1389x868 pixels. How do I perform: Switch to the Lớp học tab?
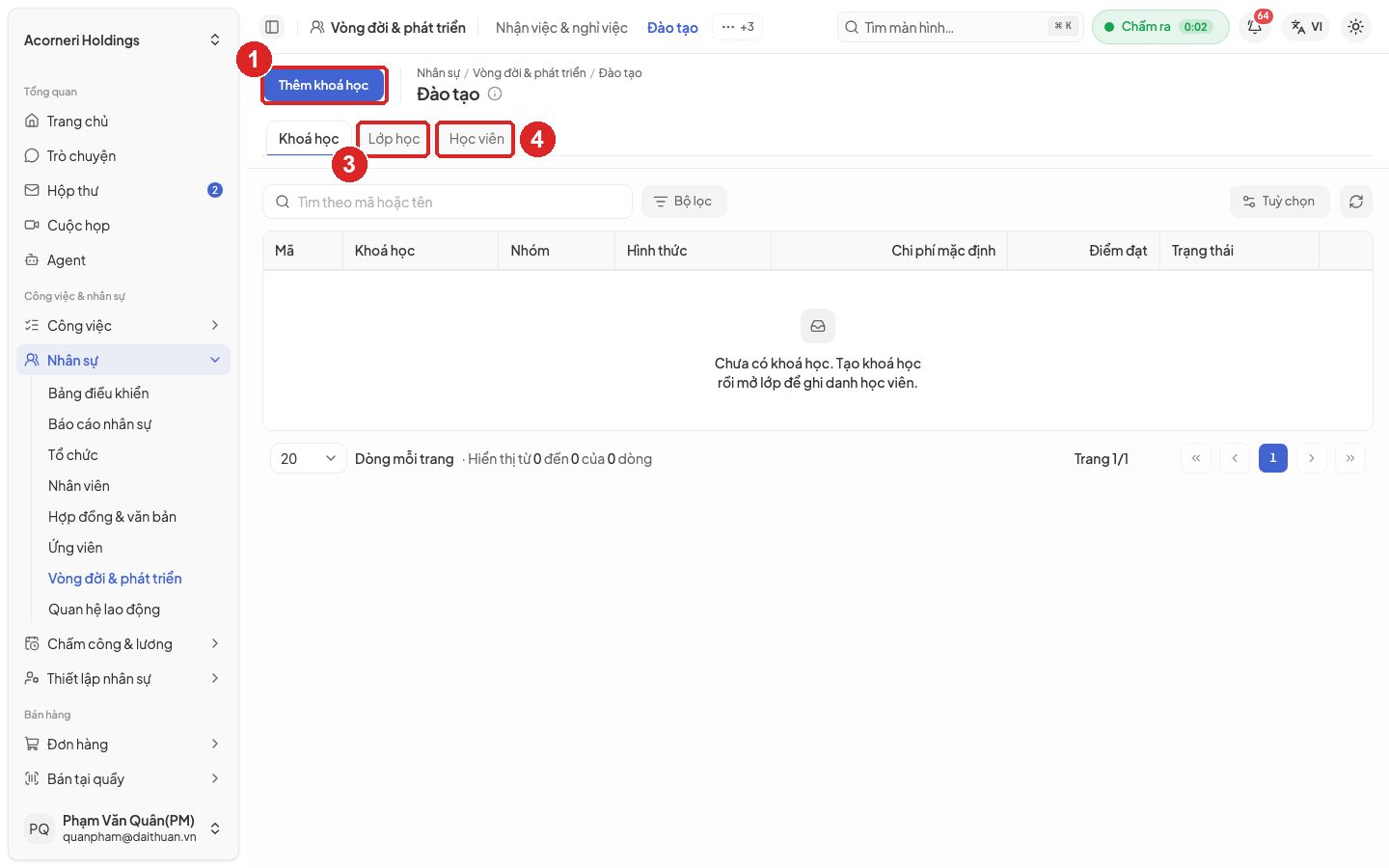394,139
